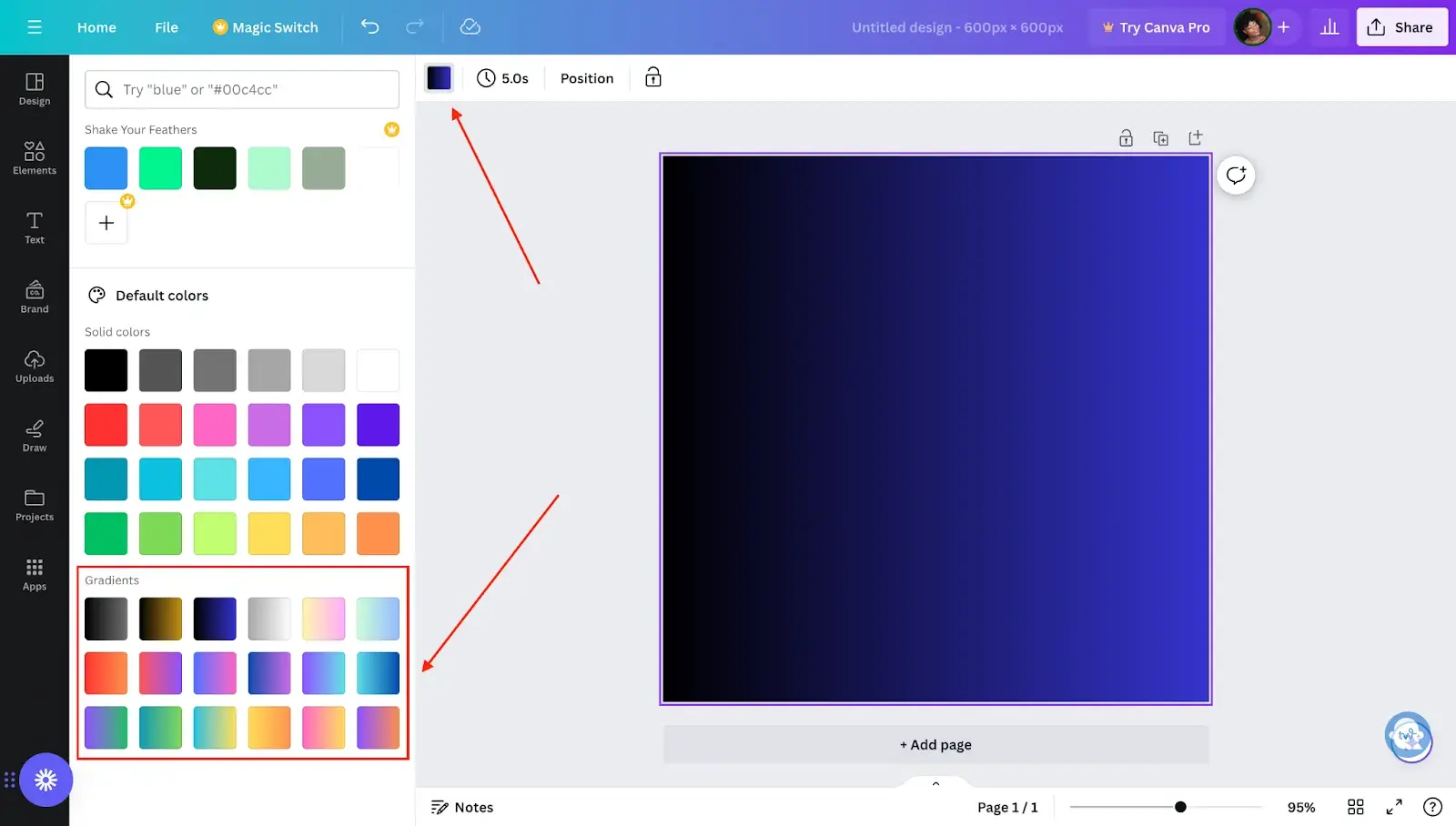Screen dimensions: 1456x826
Task: Select the bright green palette swatch
Action: (x=160, y=168)
